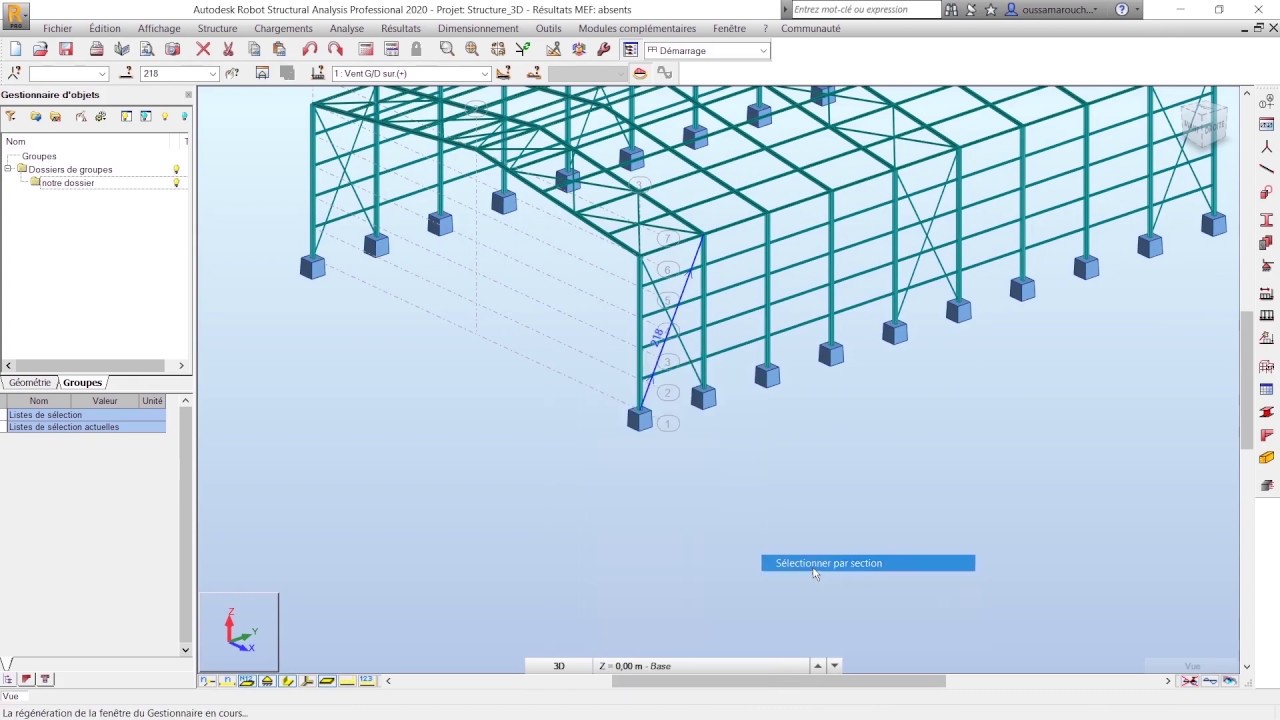Print the document

pos(97,50)
